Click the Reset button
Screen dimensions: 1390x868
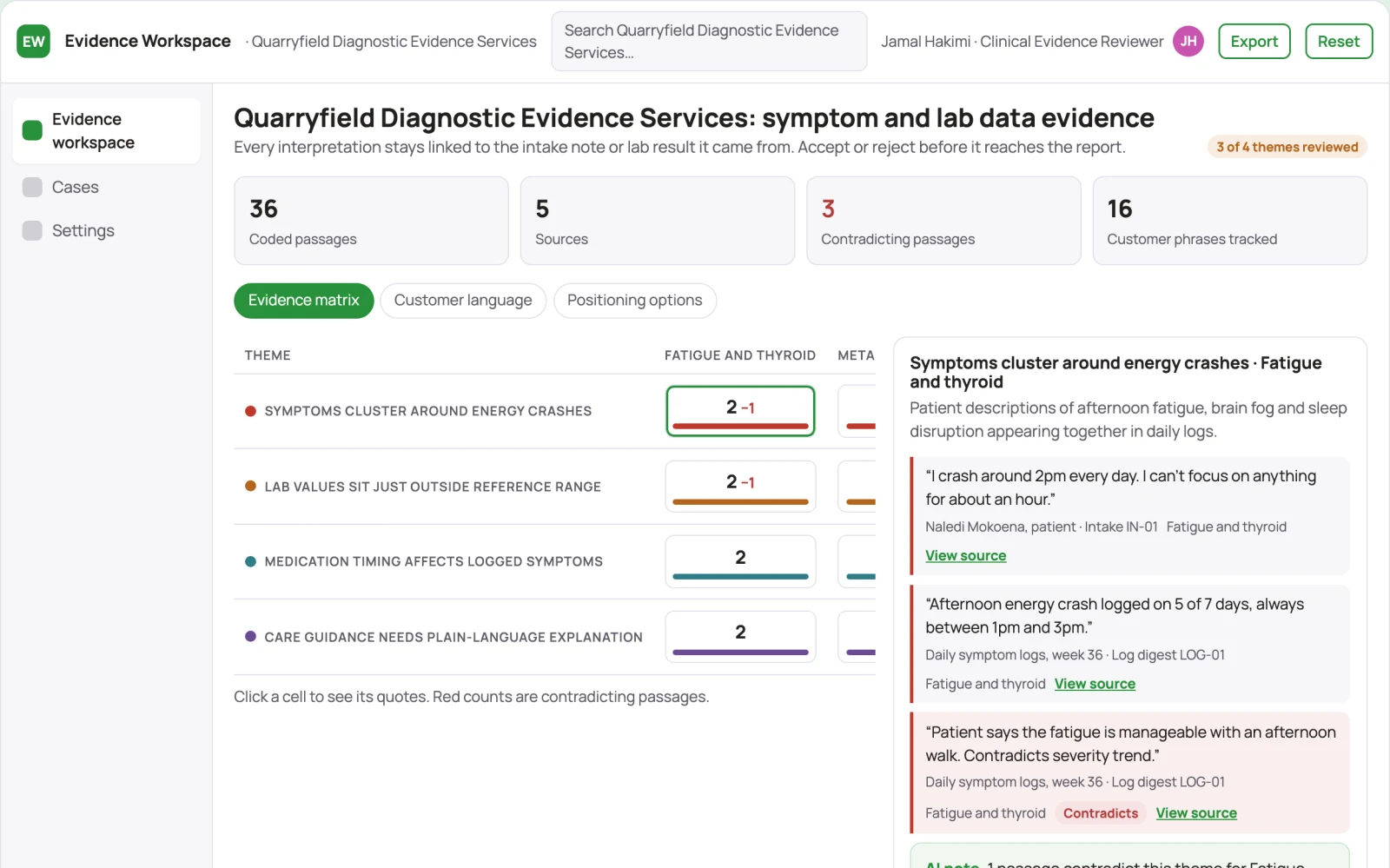(1339, 41)
